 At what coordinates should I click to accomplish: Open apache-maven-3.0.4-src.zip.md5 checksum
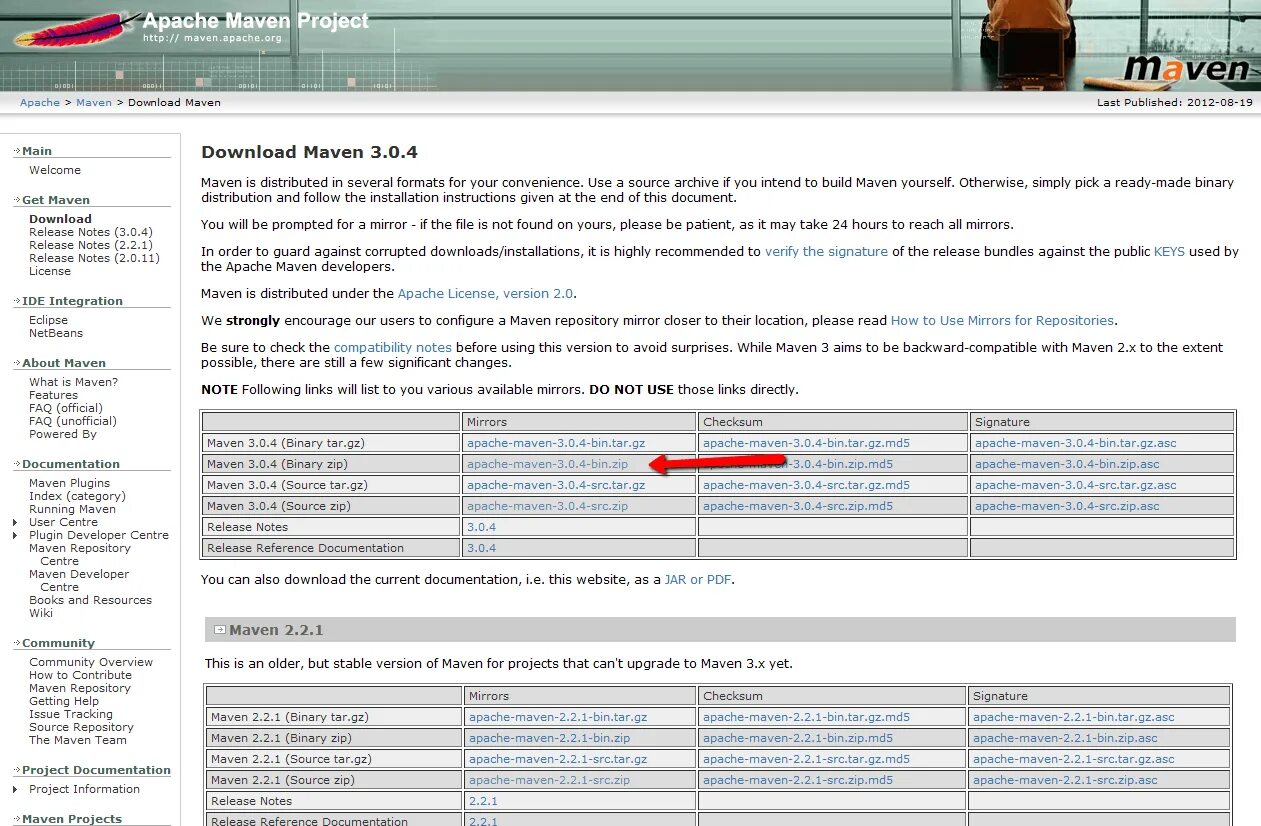(798, 506)
